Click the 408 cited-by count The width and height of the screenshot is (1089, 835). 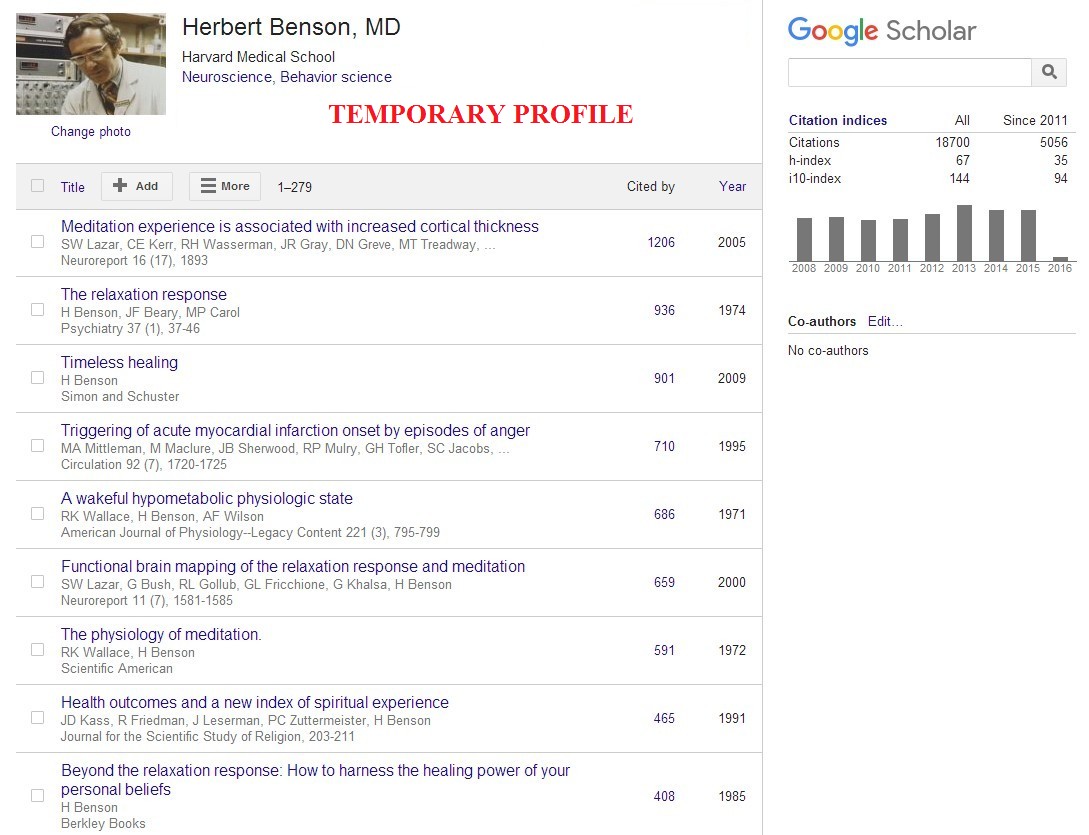coord(664,797)
